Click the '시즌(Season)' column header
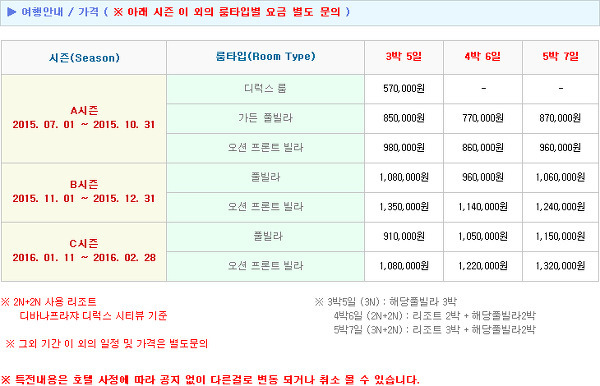The image size is (600, 386). click(84, 58)
